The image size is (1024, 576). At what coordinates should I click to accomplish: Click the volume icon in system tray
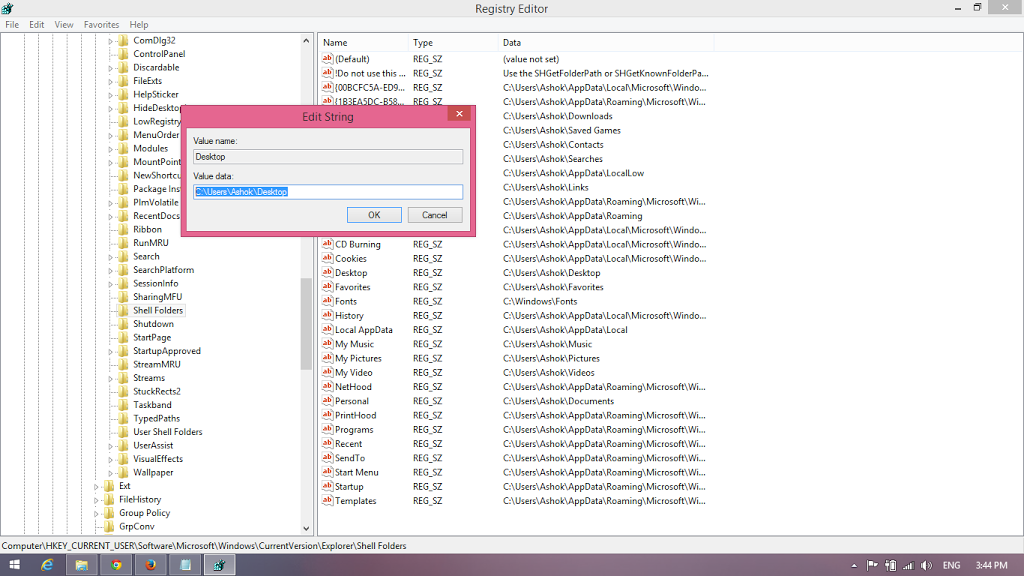click(925, 565)
